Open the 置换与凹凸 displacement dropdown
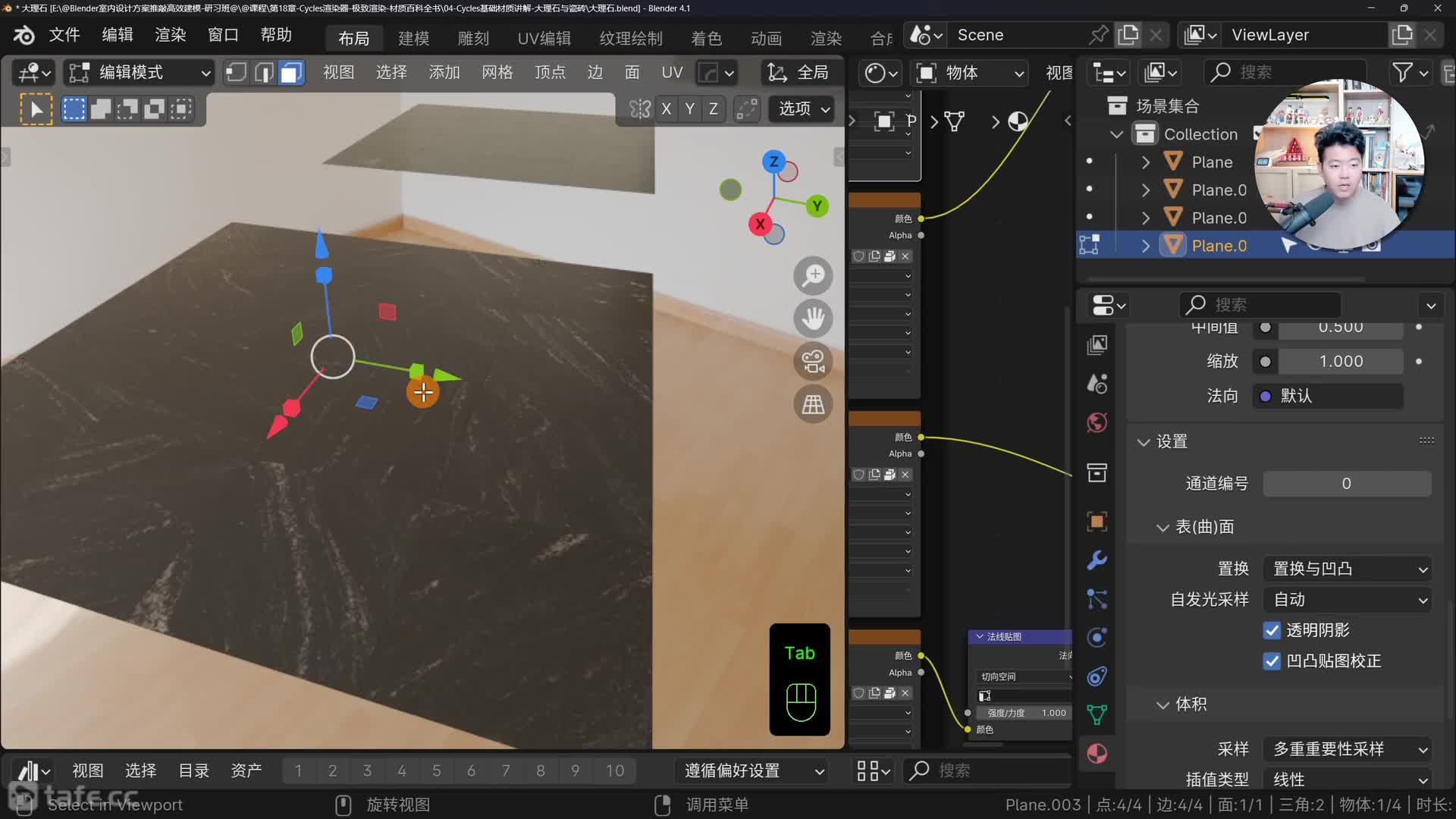Image resolution: width=1456 pixels, height=819 pixels. tap(1347, 569)
